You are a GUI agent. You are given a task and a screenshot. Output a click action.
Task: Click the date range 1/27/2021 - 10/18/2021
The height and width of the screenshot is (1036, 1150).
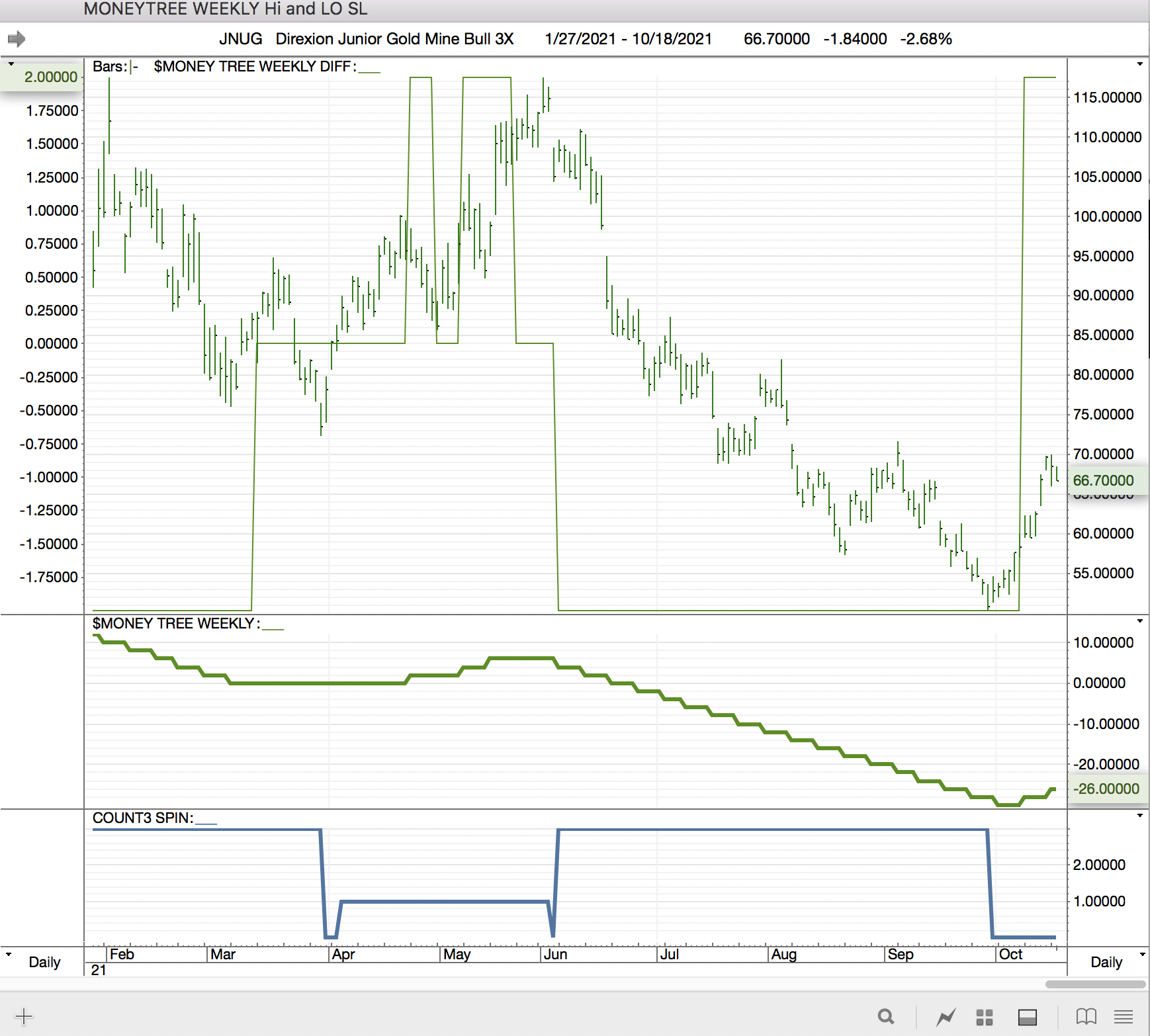click(628, 39)
